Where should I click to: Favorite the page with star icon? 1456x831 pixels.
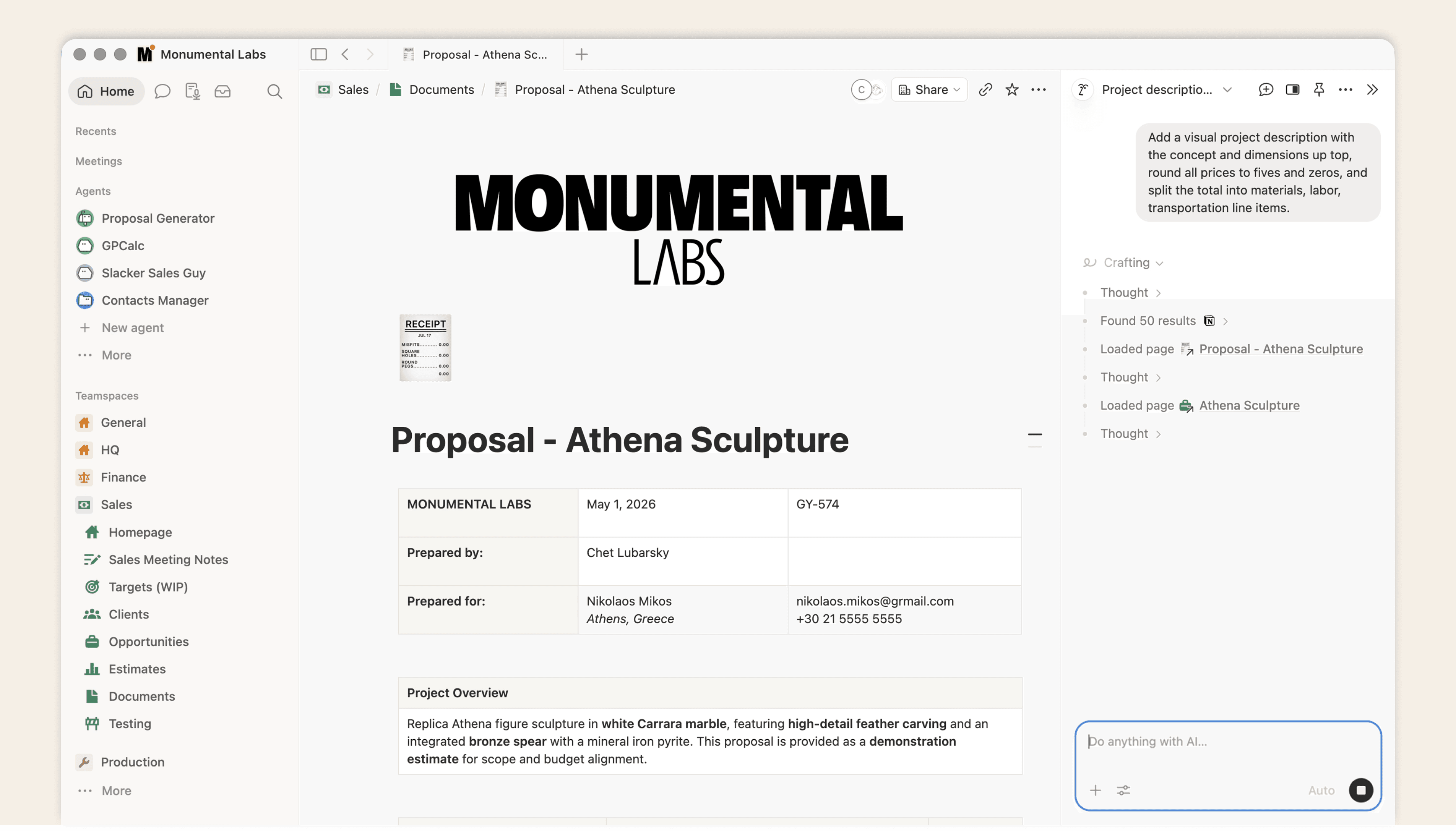pos(1012,90)
